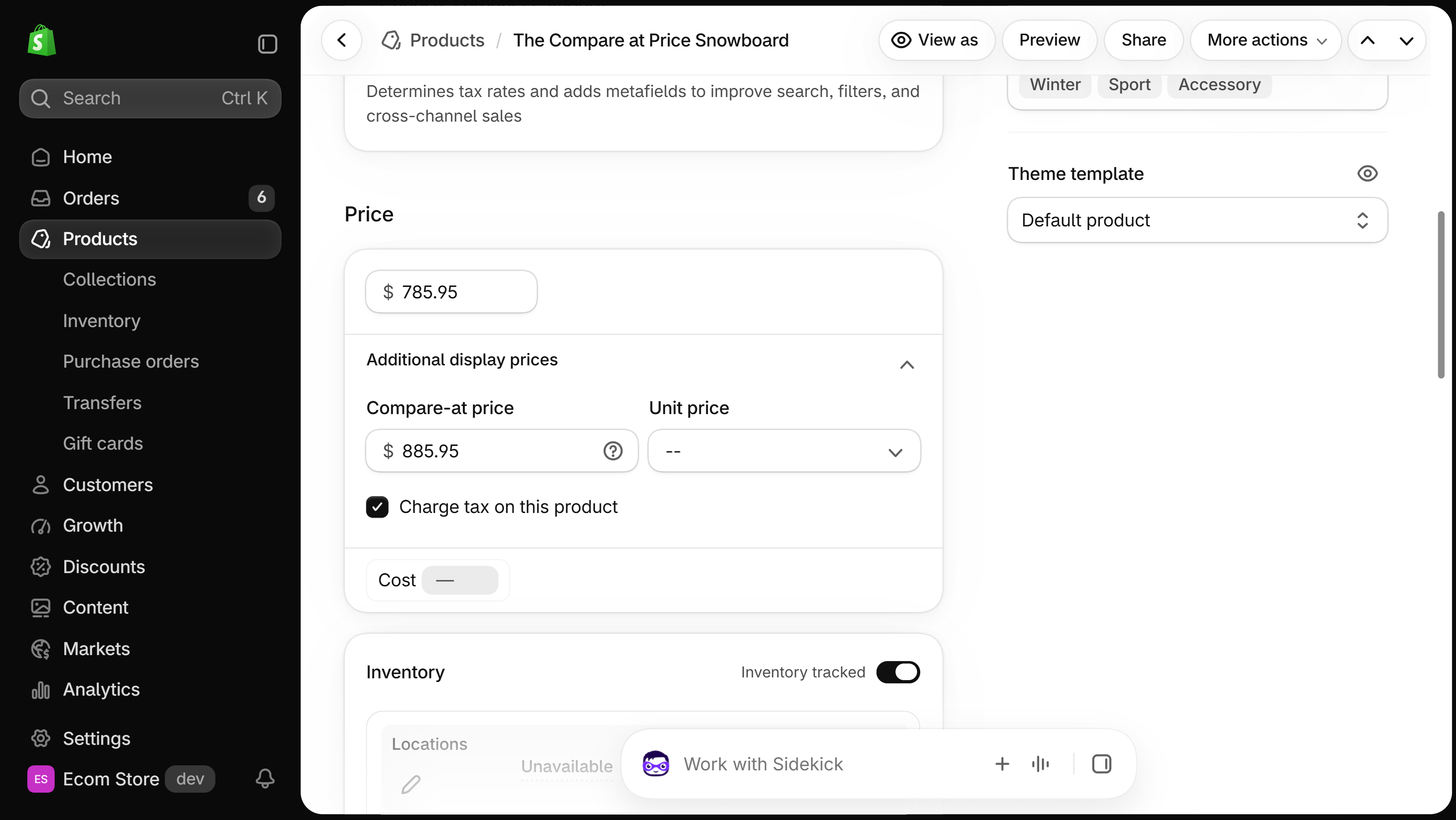Open Gift cards in the sidebar
Screen dimensions: 1456x820
pyautogui.click(x=103, y=443)
